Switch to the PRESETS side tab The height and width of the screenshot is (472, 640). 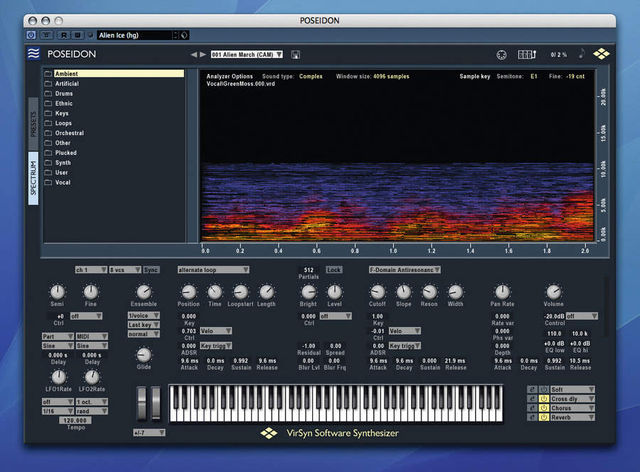point(33,124)
